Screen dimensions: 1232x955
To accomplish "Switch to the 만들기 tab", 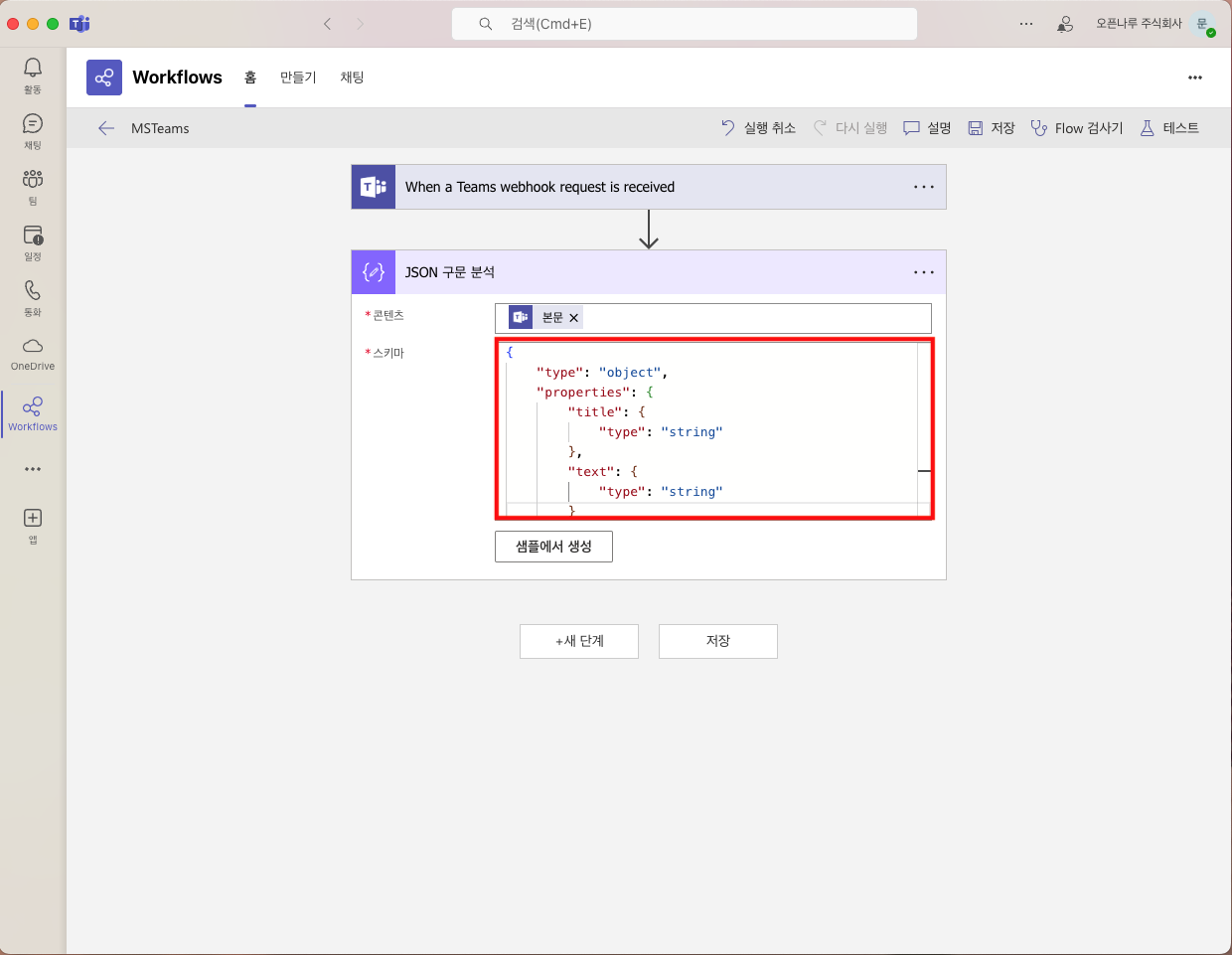I will [298, 78].
